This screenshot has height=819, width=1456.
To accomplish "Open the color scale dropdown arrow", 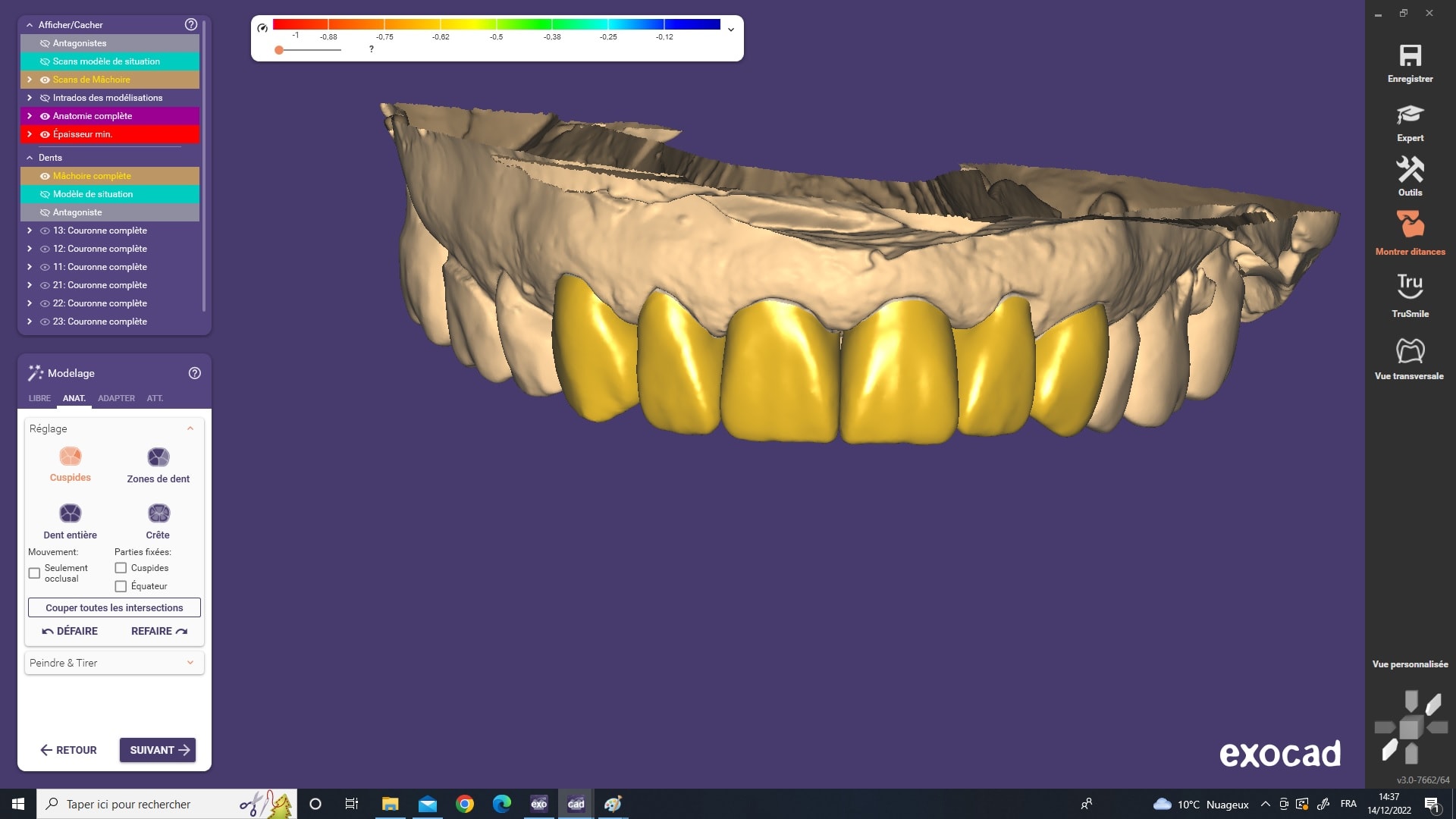I will pyautogui.click(x=731, y=30).
